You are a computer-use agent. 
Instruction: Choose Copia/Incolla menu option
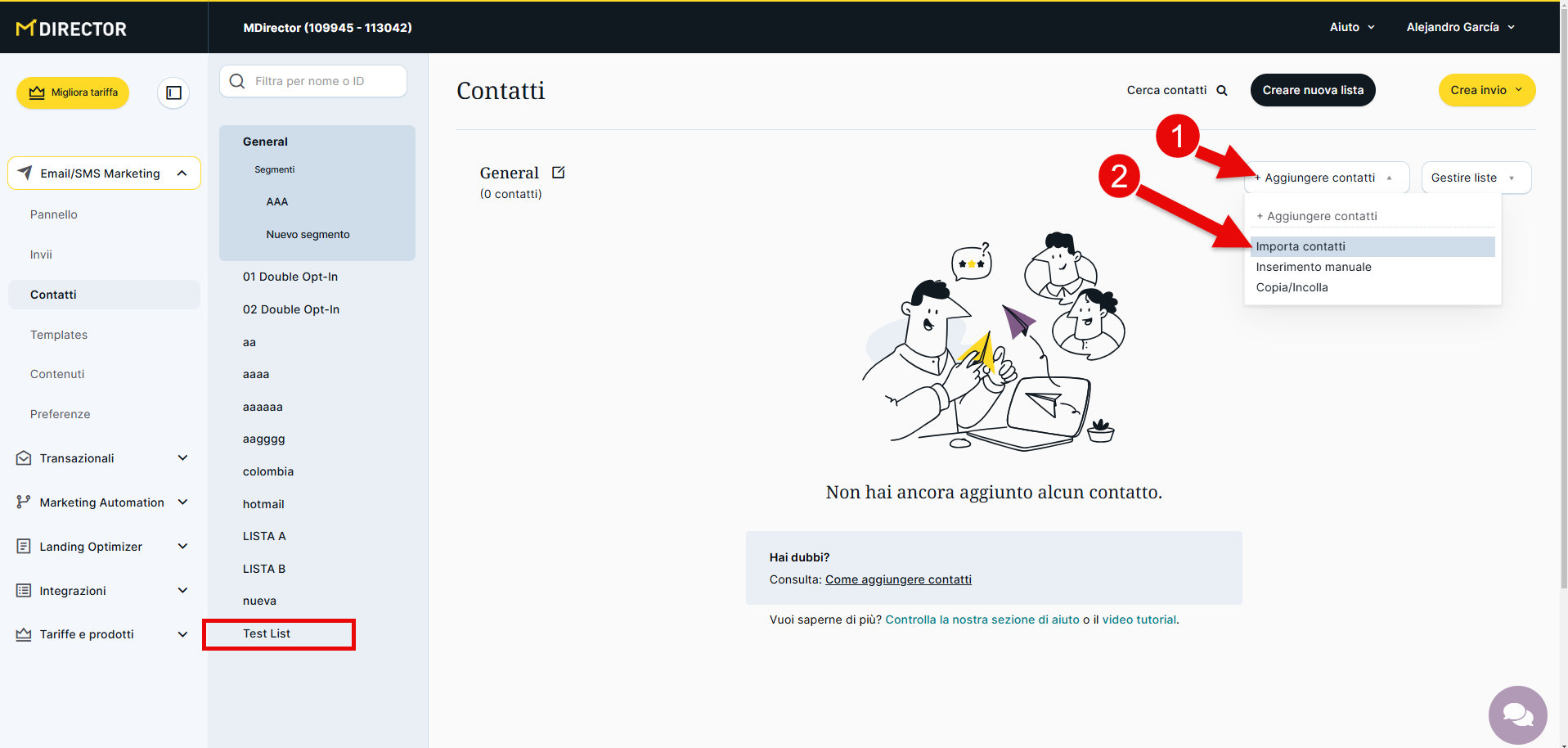click(x=1292, y=287)
